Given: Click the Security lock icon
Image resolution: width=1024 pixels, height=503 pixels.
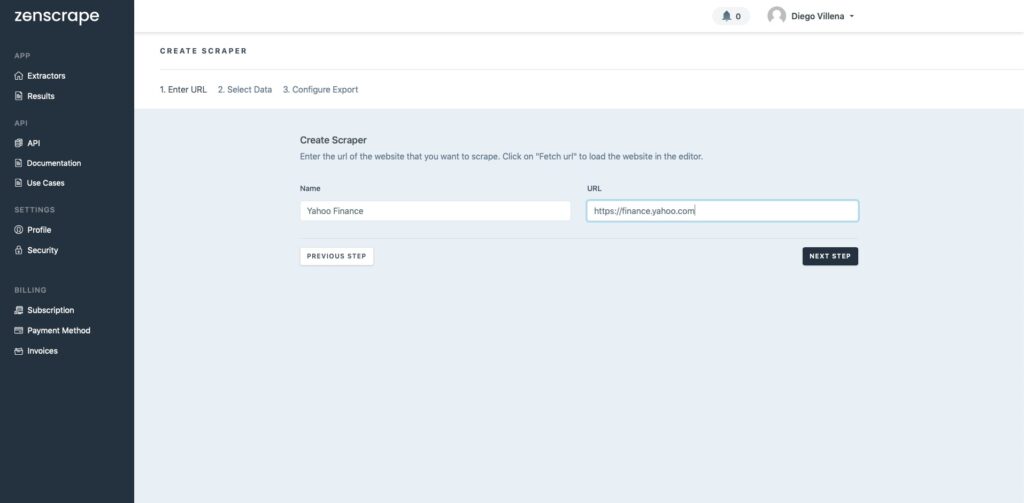Looking at the screenshot, I should [19, 250].
